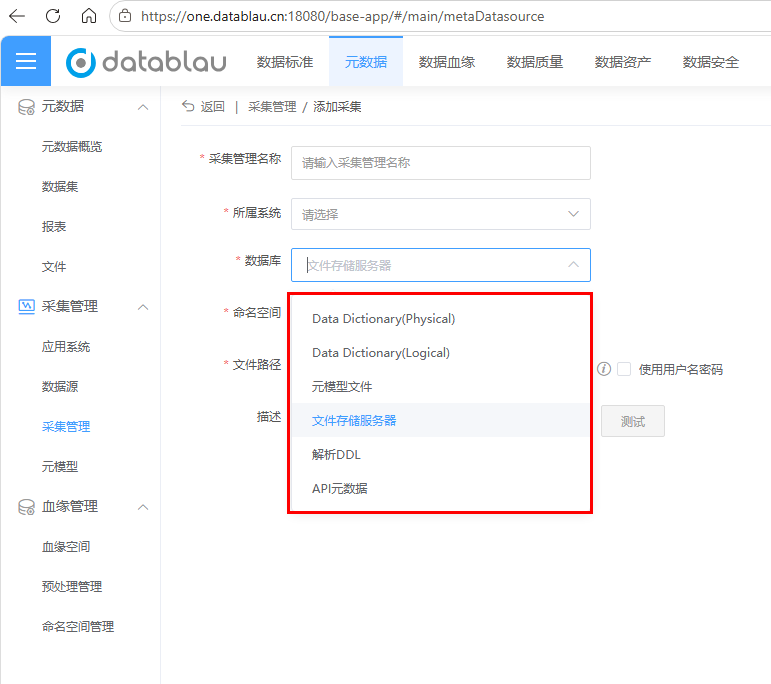
Task: Close the 数据库 dropdown via its arrow
Action: click(573, 265)
